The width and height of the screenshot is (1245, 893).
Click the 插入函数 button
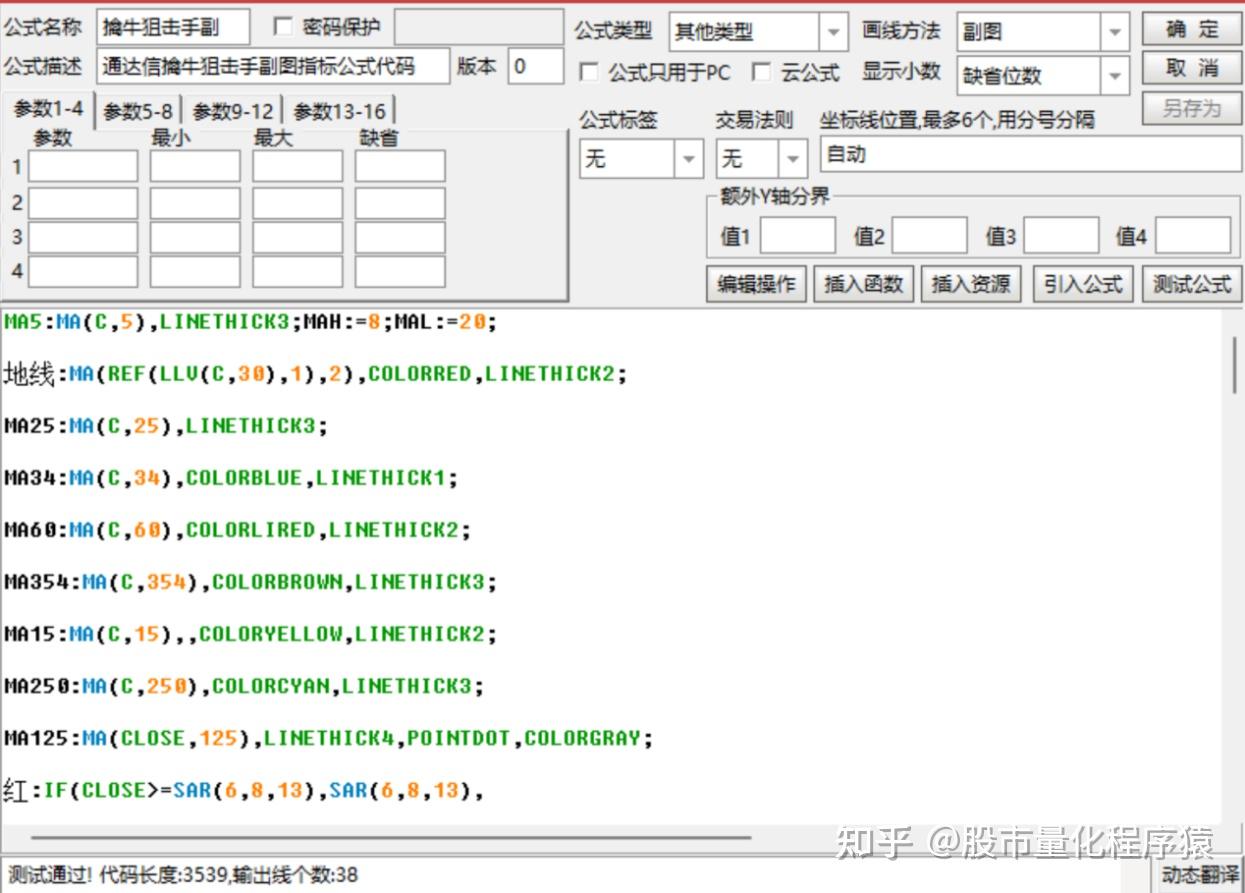(x=863, y=284)
